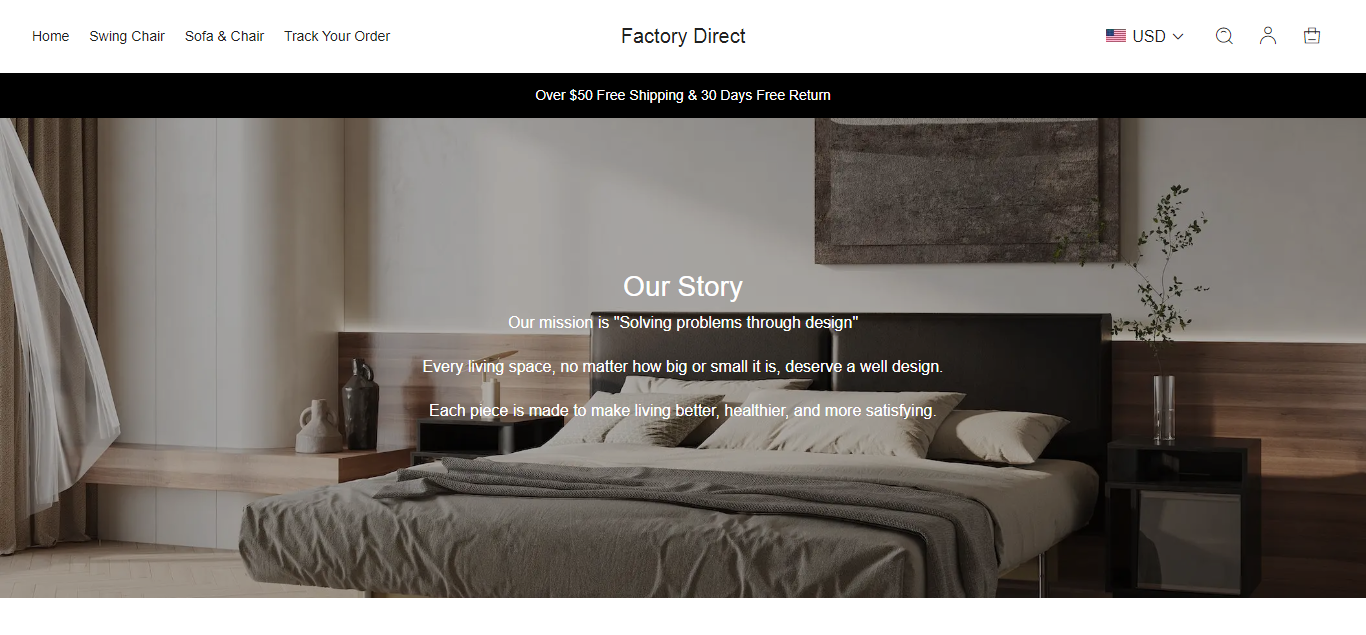1366x635 pixels.
Task: Expand the currency chevron arrow beside USD
Action: (x=1178, y=36)
